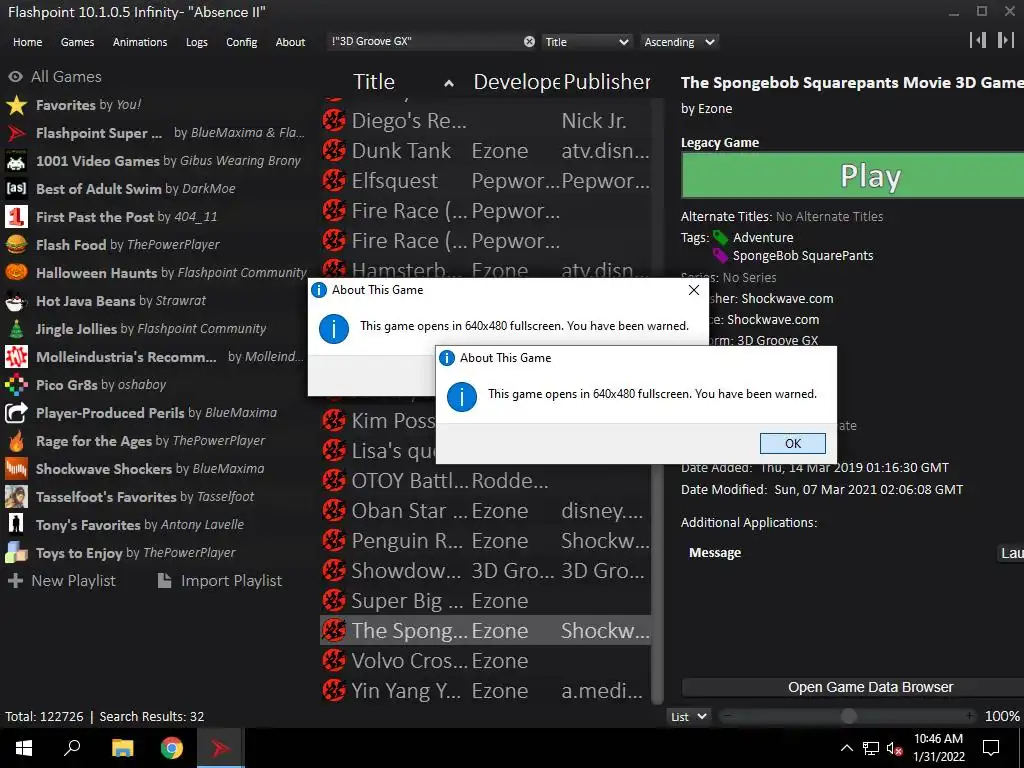Open File Explorer from the taskbar

[x=122, y=748]
